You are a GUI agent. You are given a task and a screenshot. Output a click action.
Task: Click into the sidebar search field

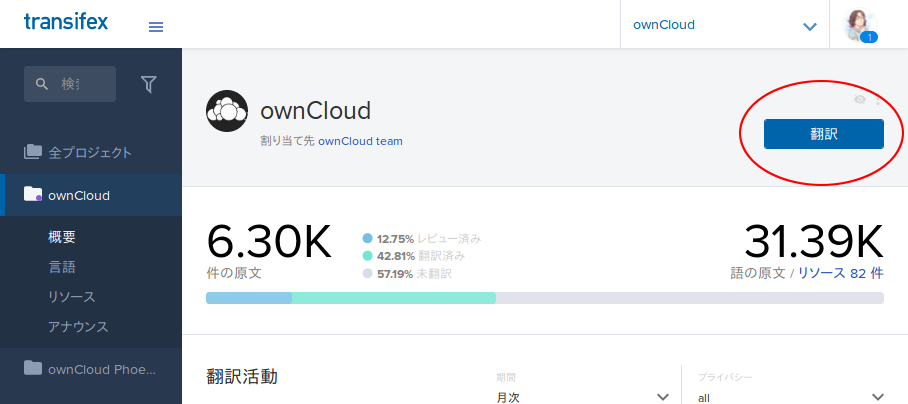click(70, 84)
